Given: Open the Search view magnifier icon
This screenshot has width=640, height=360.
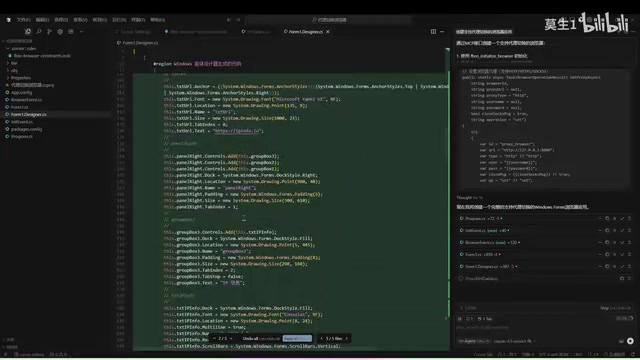Looking at the screenshot, I should 39,31.
